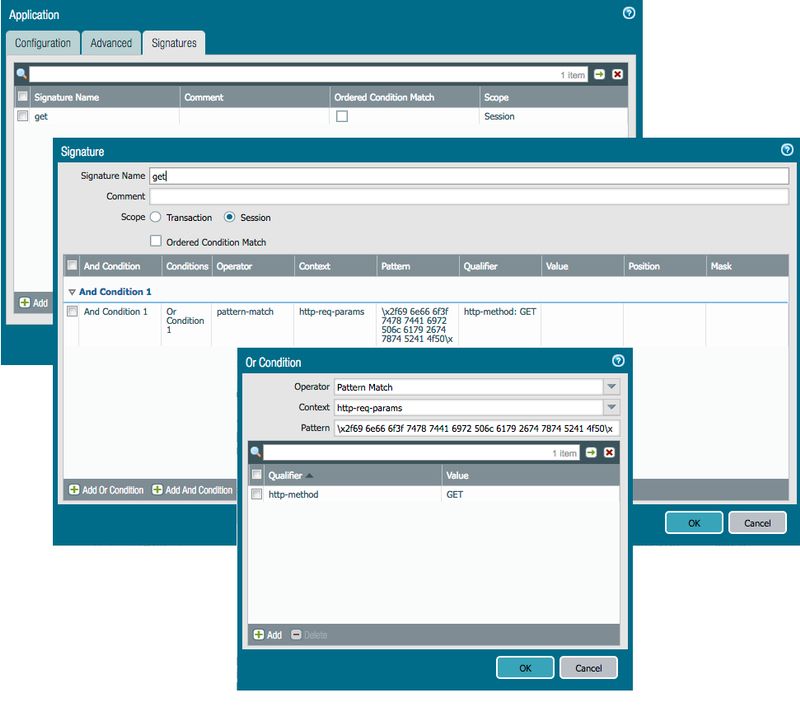Select 'get' signature name in Application list
This screenshot has width=800, height=705.
pyautogui.click(x=41, y=116)
